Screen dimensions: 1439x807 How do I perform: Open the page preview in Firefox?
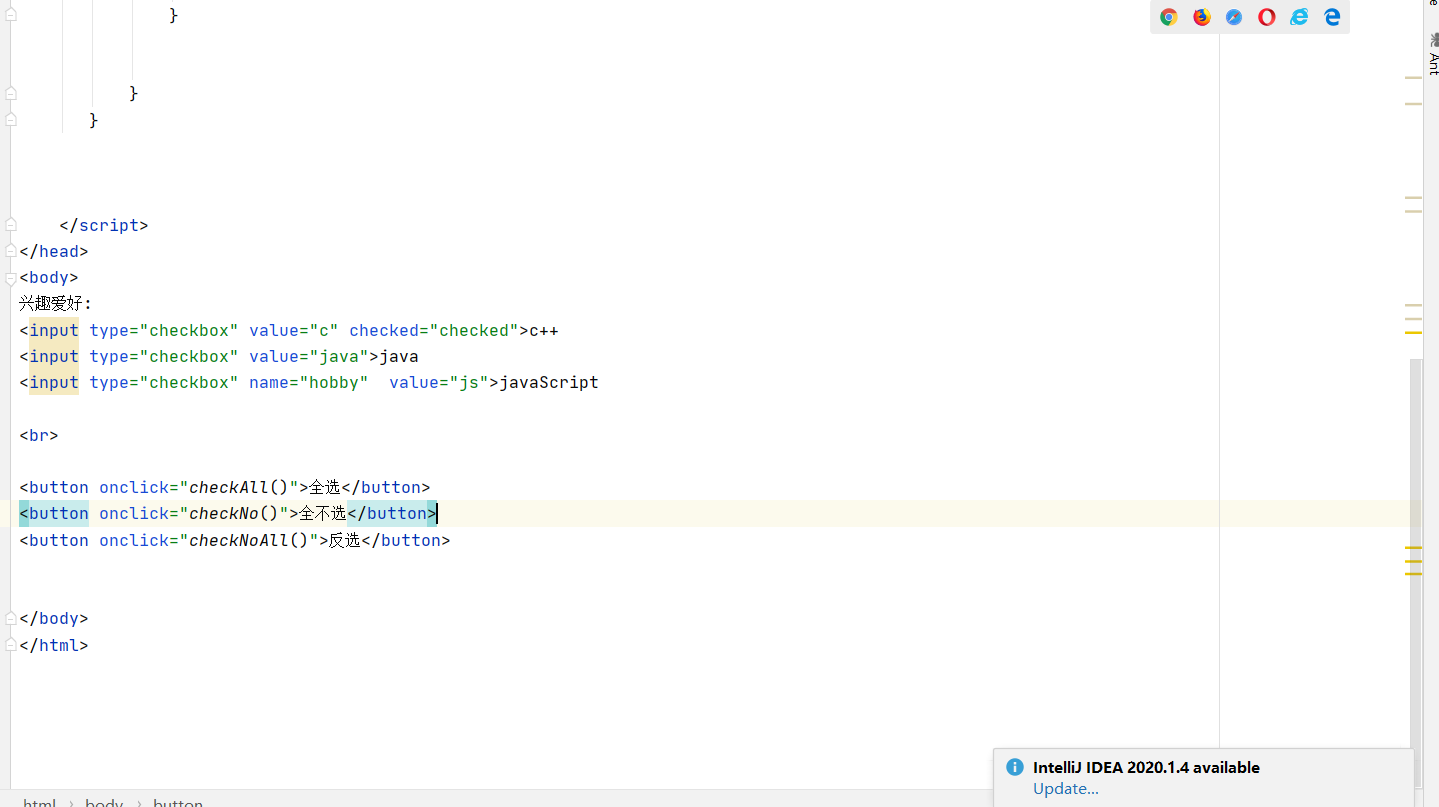click(x=1201, y=17)
